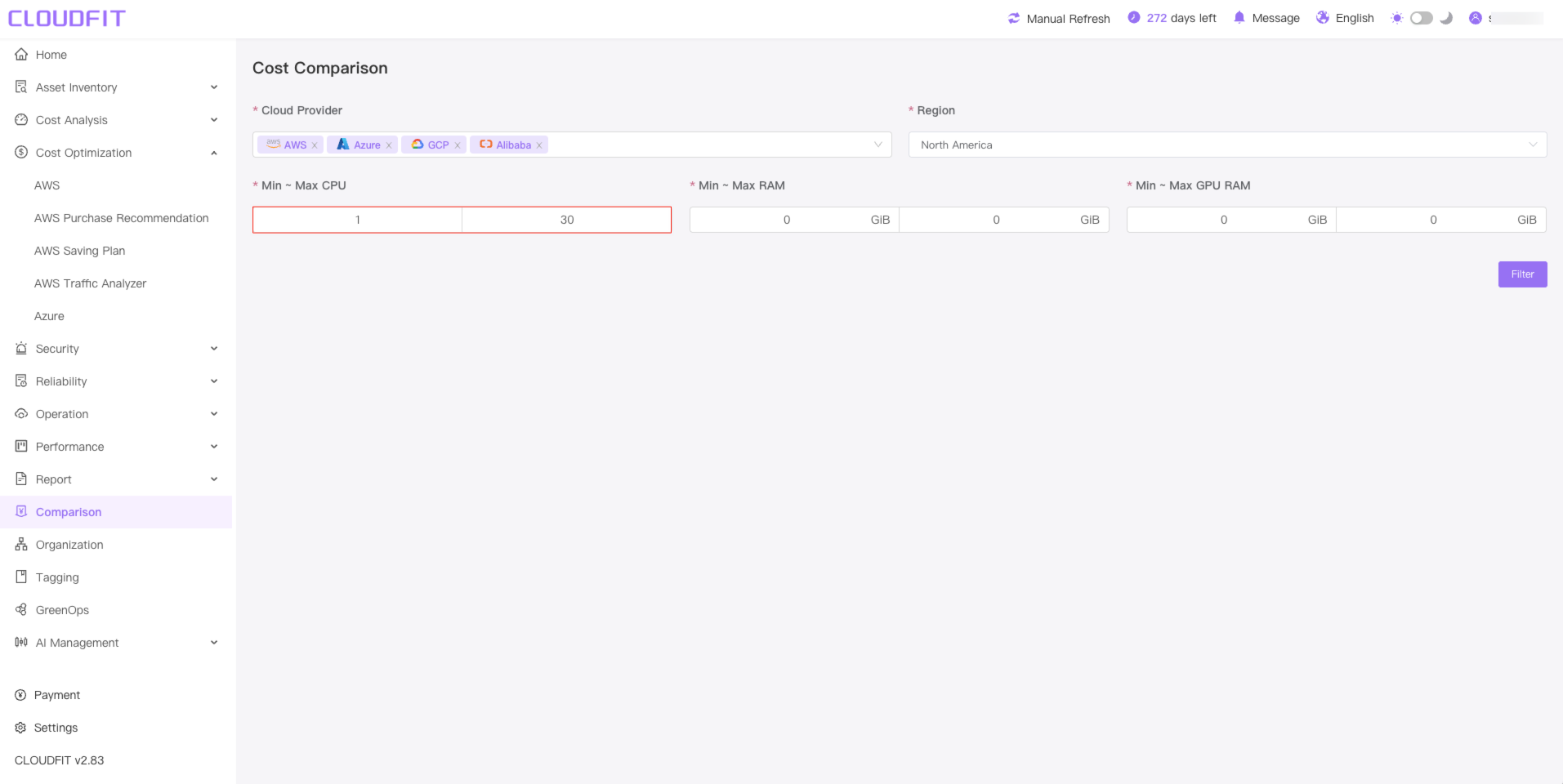The height and width of the screenshot is (784, 1563).
Task: Click the GreenOps icon
Action: [x=21, y=610]
